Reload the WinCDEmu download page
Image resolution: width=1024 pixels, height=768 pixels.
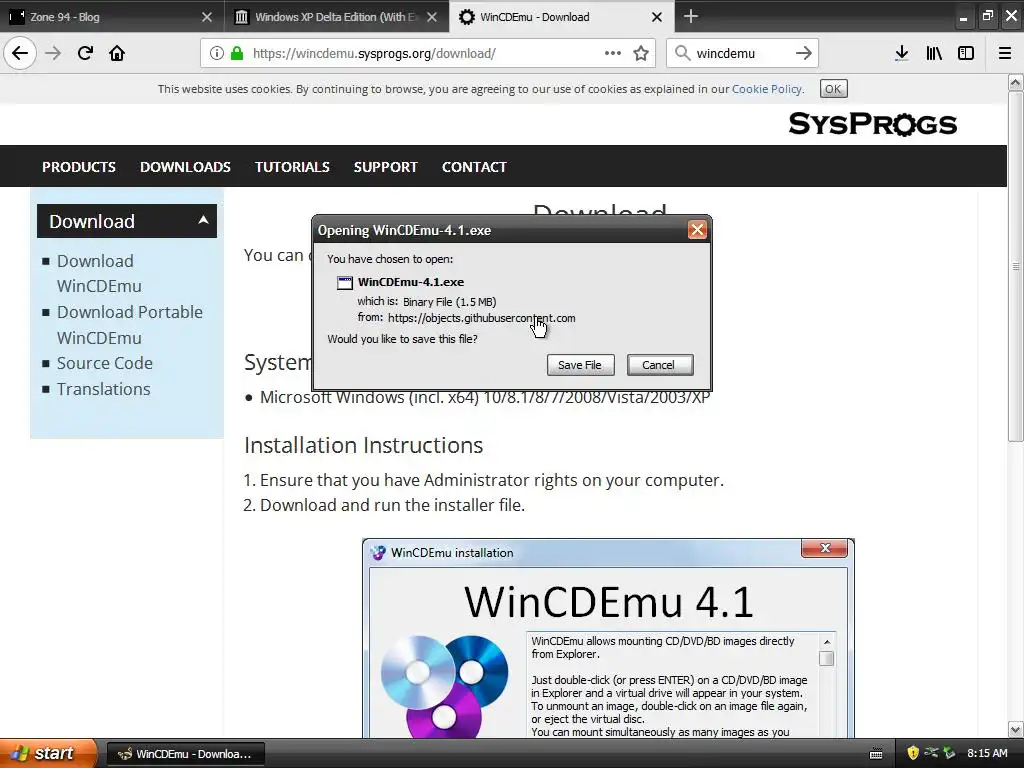click(x=85, y=53)
